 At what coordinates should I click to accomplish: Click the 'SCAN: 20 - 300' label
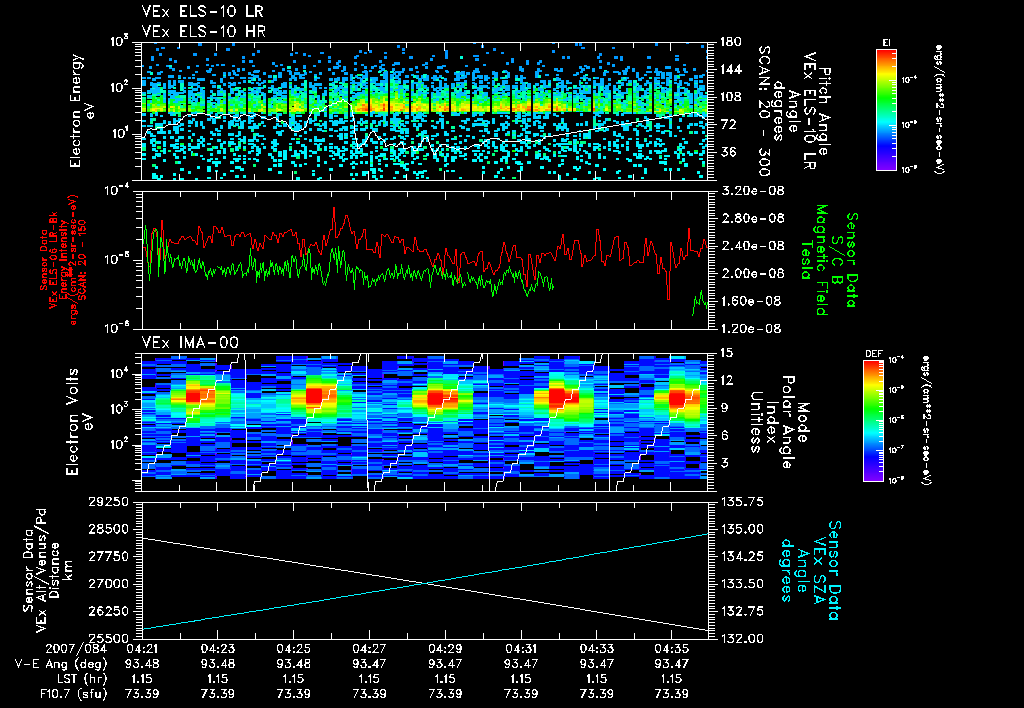point(763,111)
